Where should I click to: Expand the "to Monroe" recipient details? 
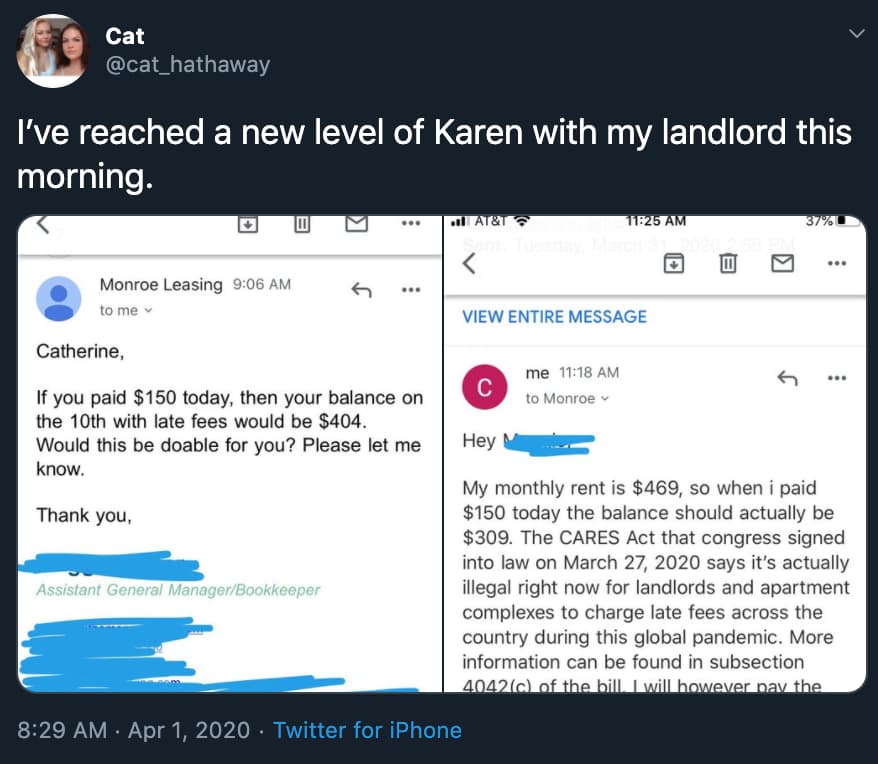565,398
